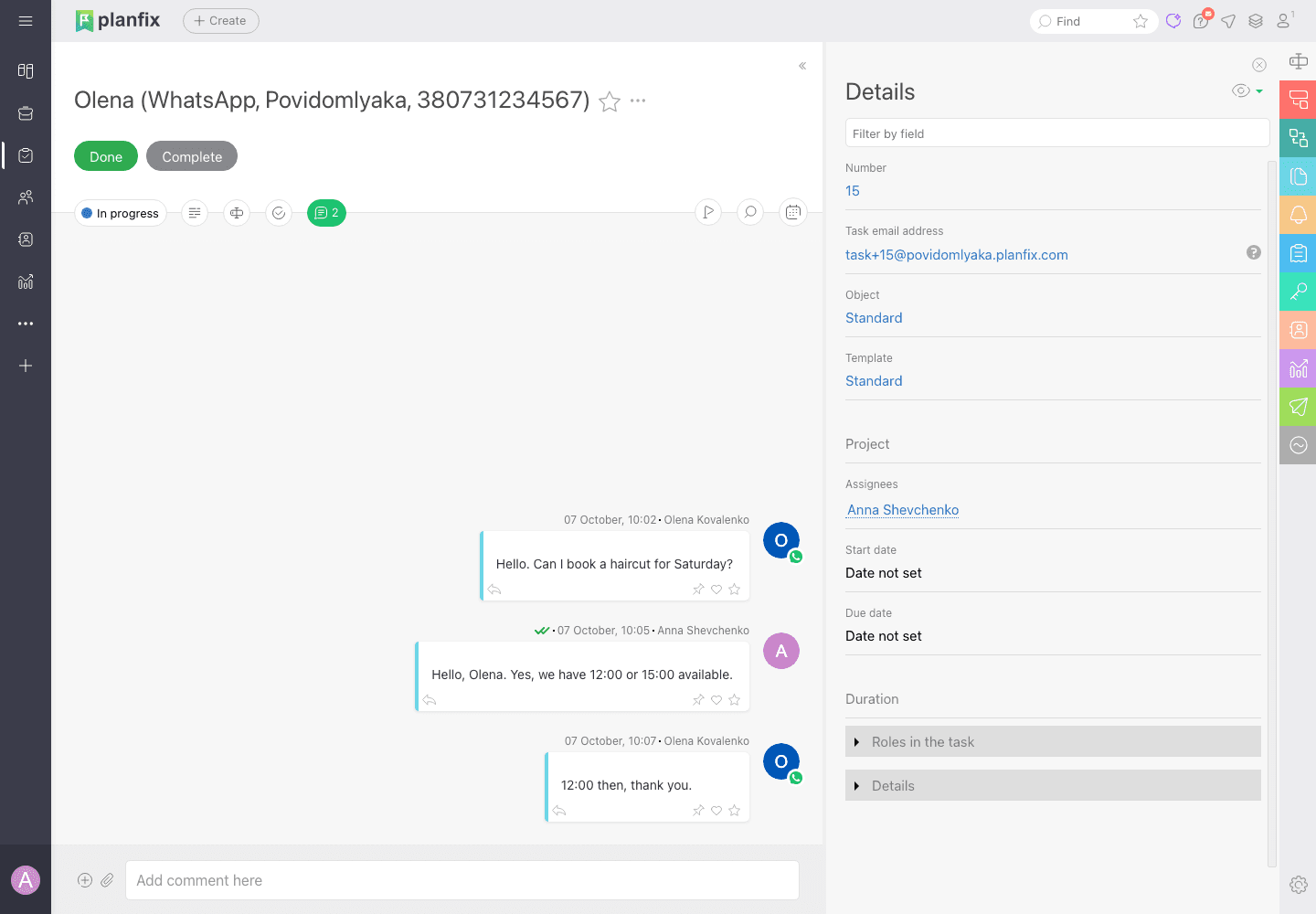Click the favorites star in the Find bar
Image resolution: width=1316 pixels, height=914 pixels.
click(1141, 21)
